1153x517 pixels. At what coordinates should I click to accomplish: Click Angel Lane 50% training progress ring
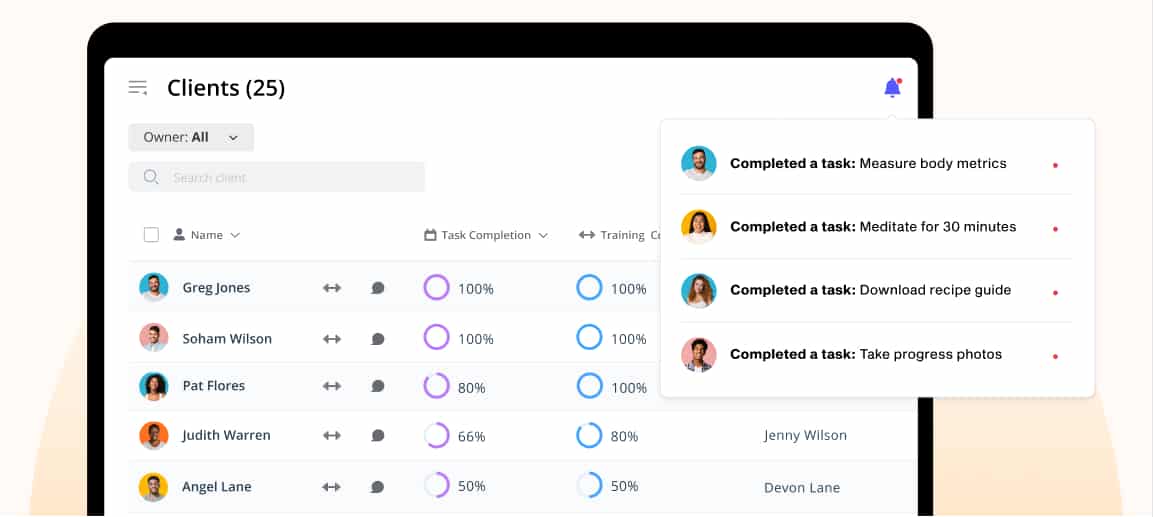[589, 485]
